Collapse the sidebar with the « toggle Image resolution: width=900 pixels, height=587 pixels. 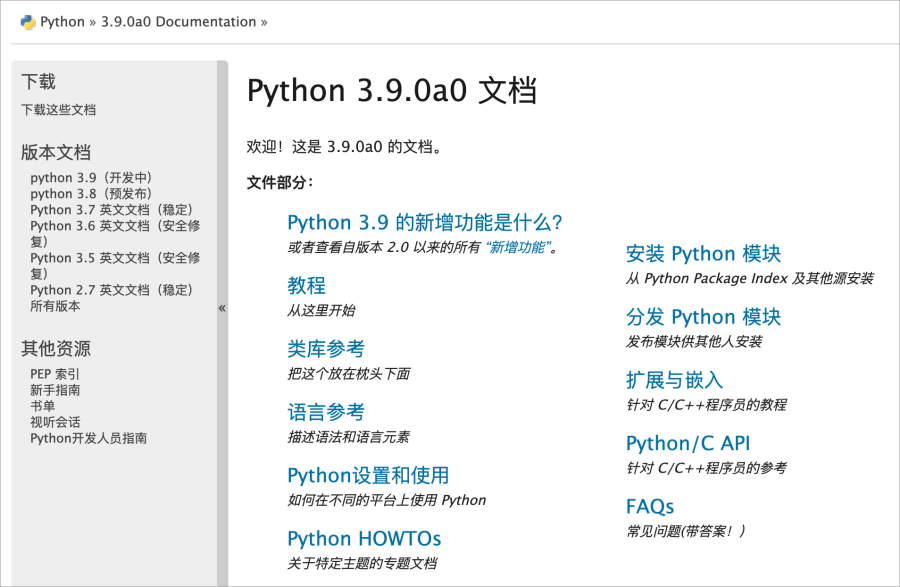pyautogui.click(x=222, y=308)
